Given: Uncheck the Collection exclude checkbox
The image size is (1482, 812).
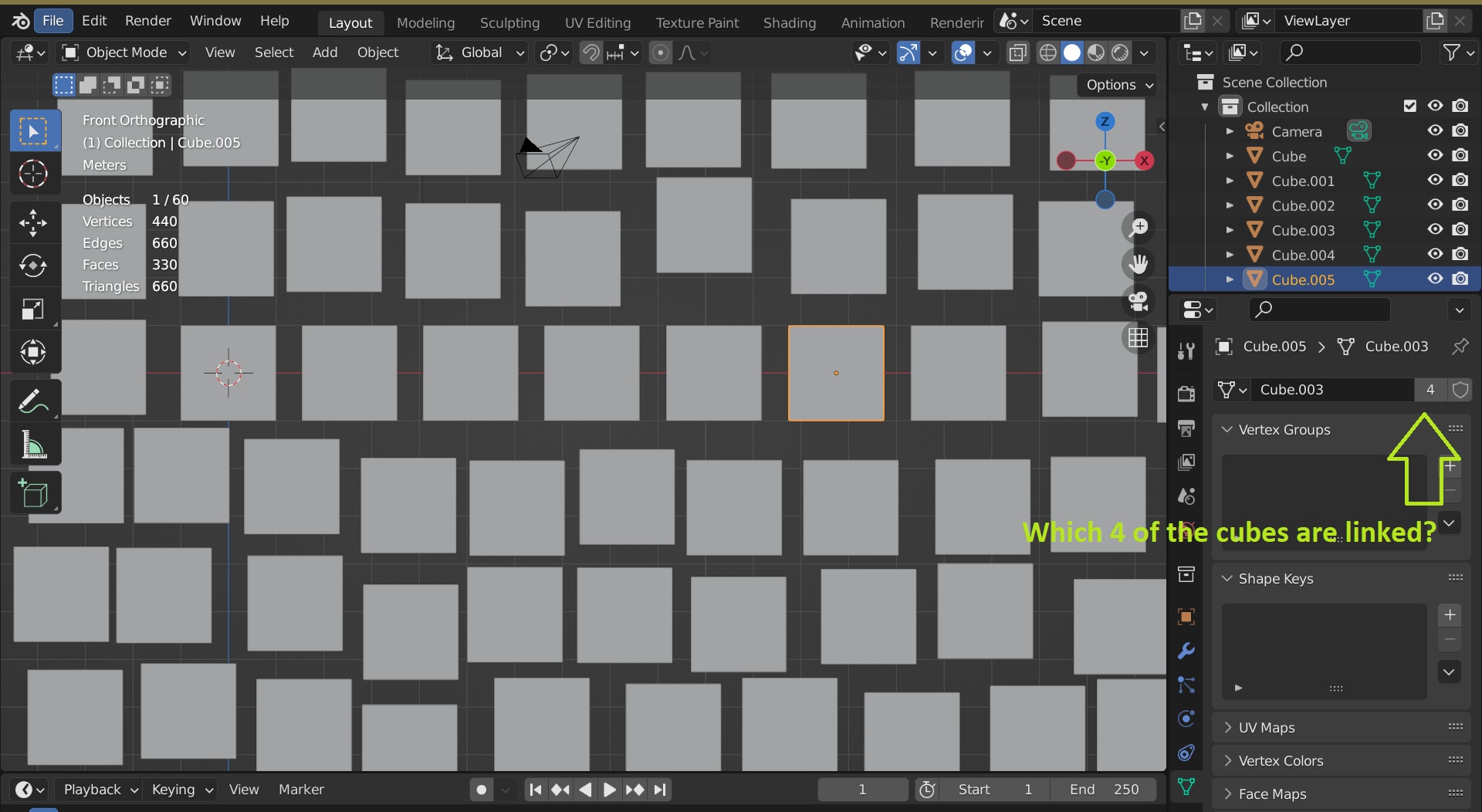Looking at the screenshot, I should pos(1410,107).
